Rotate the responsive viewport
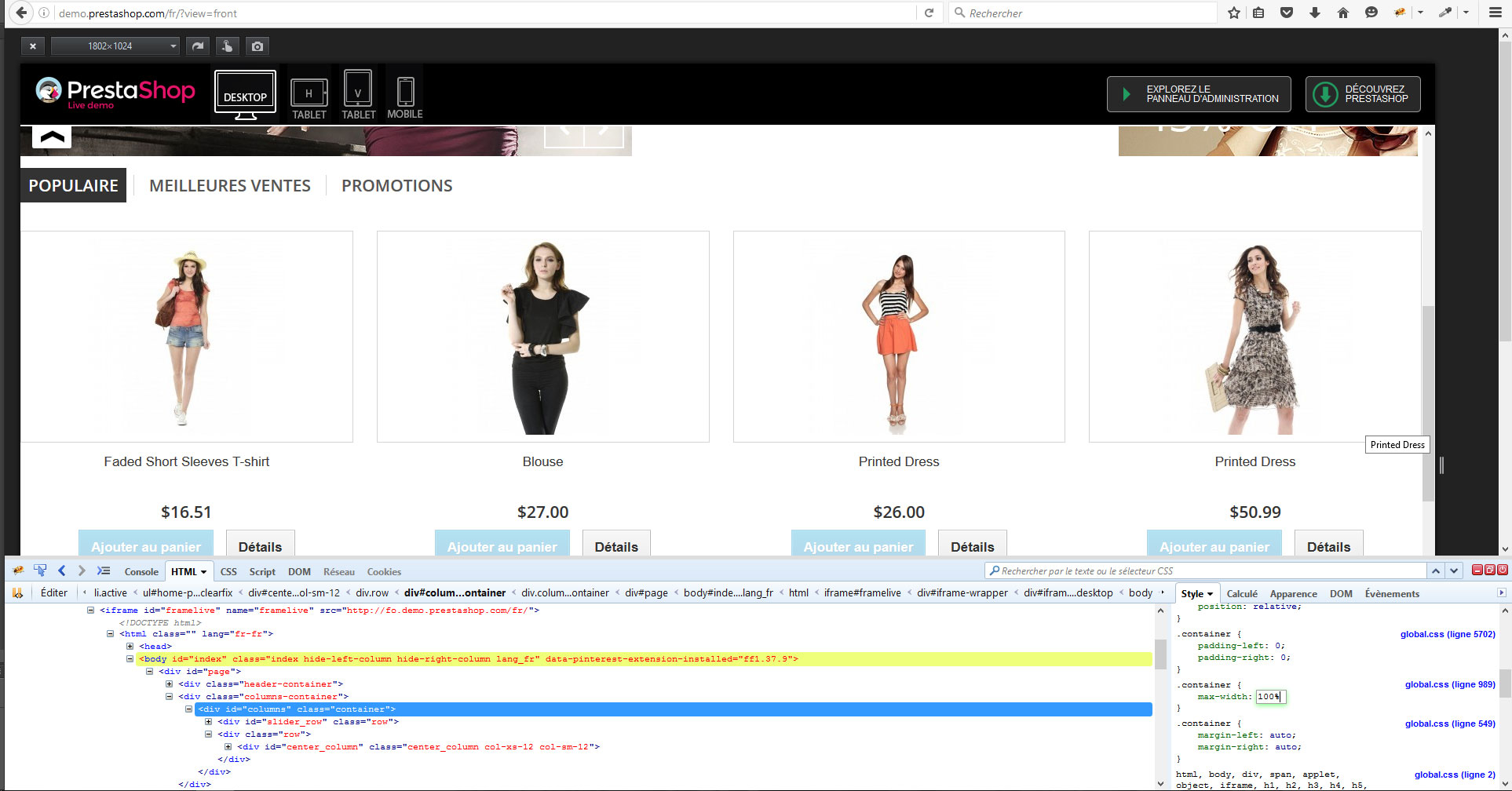 click(x=198, y=46)
